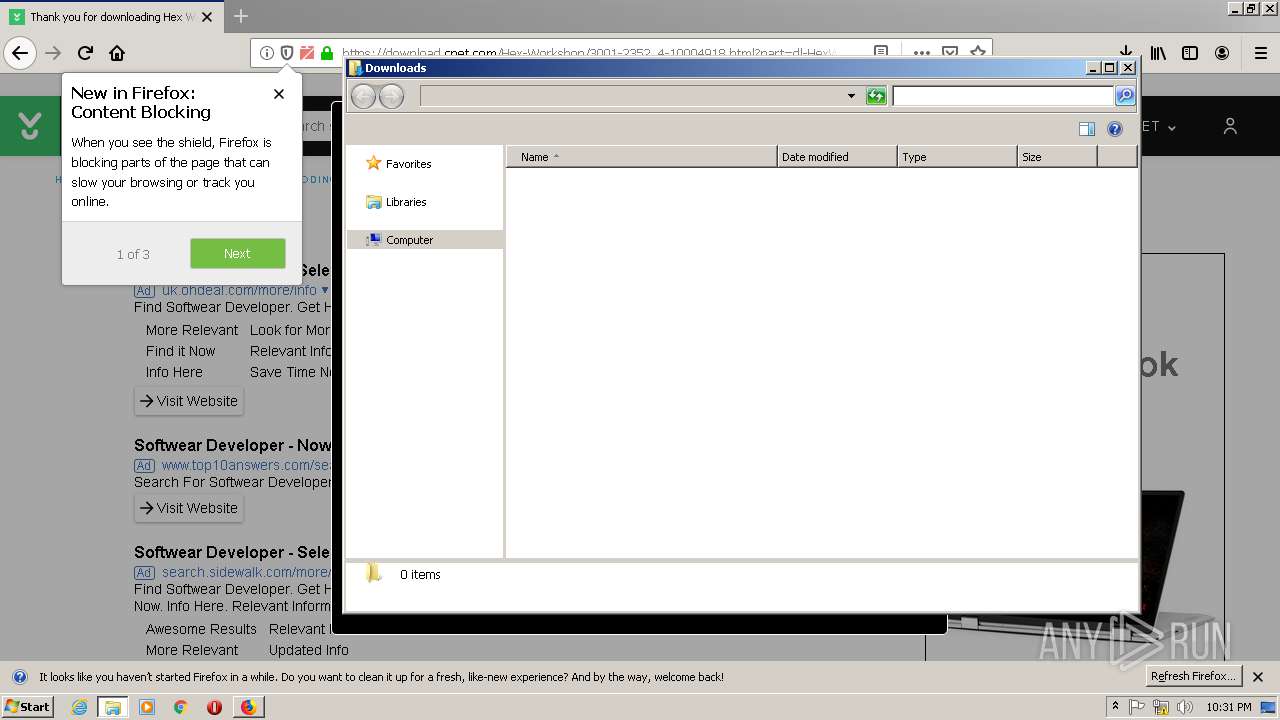Viewport: 1280px width, 720px height.
Task: Open the www.top10answers.com ad link
Action: tap(246, 465)
